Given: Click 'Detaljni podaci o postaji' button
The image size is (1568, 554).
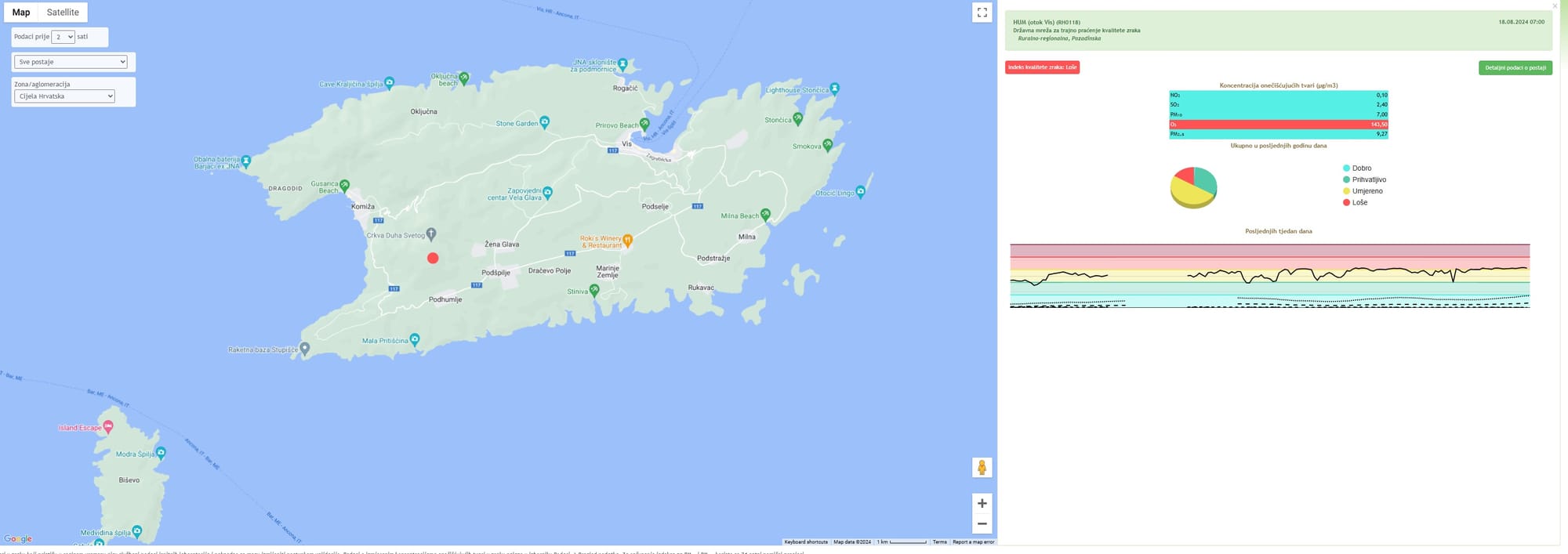Looking at the screenshot, I should coord(1515,68).
